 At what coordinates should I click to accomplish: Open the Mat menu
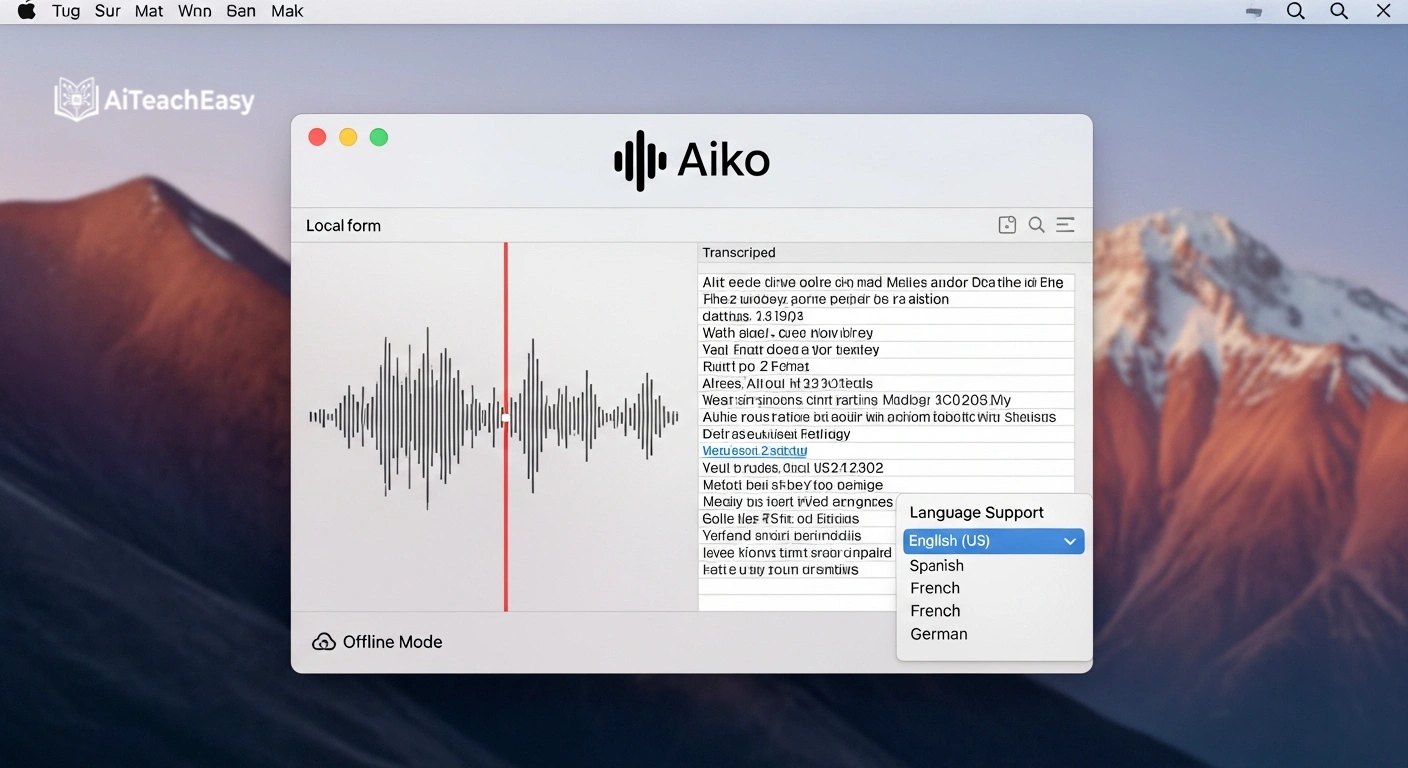pyautogui.click(x=149, y=11)
